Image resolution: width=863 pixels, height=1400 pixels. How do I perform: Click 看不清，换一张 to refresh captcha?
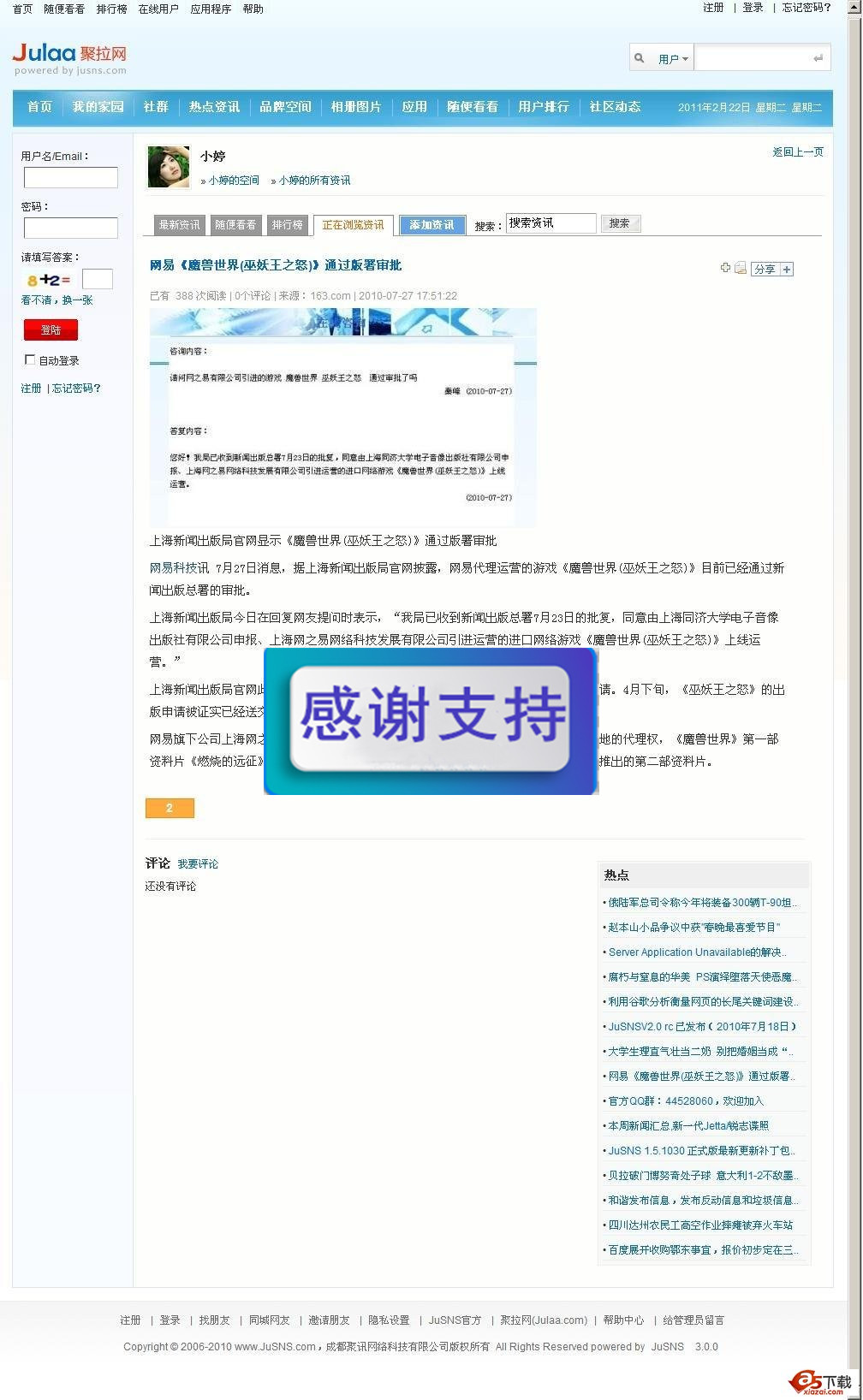57,300
